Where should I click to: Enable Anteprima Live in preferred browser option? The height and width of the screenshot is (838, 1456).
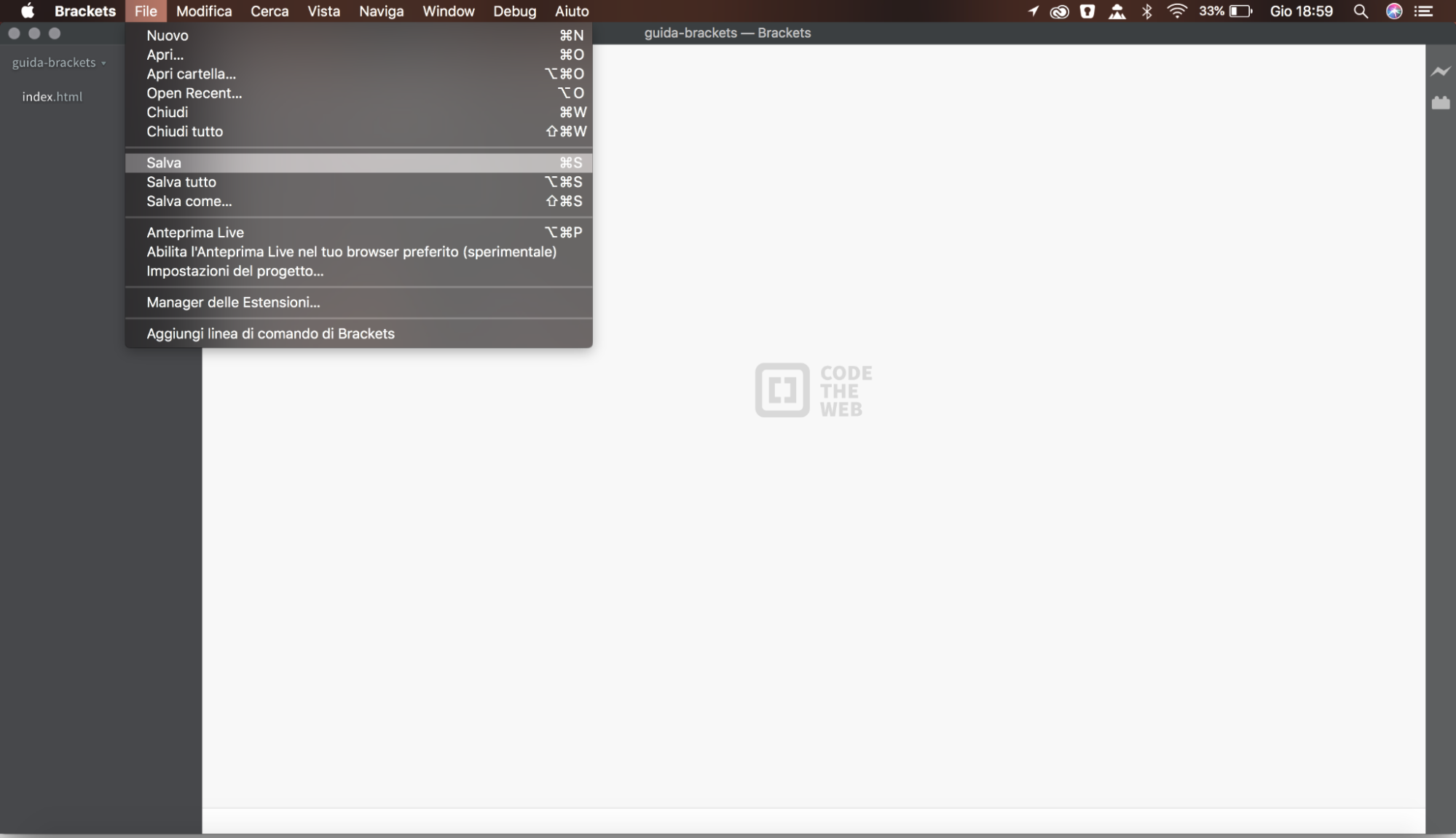[351, 252]
